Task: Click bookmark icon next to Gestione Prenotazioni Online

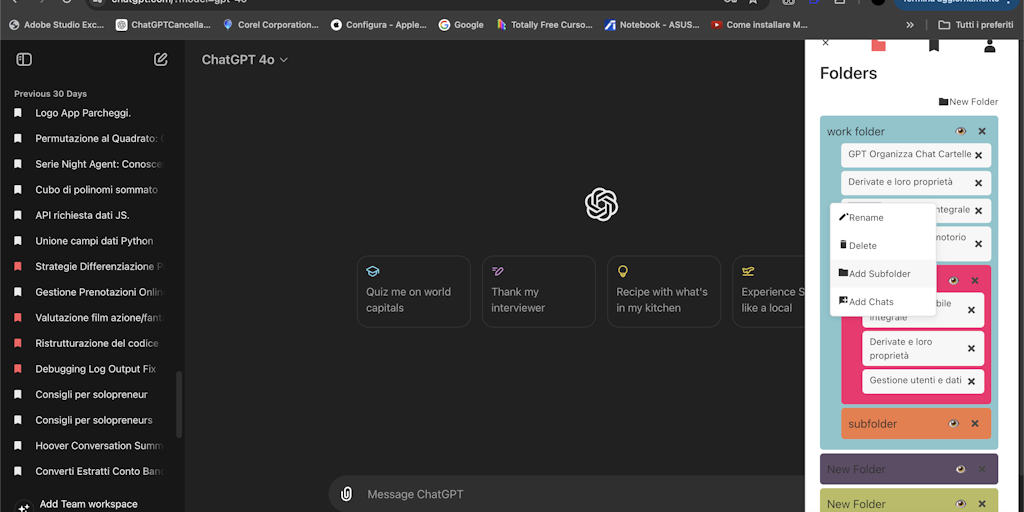Action: [18, 292]
